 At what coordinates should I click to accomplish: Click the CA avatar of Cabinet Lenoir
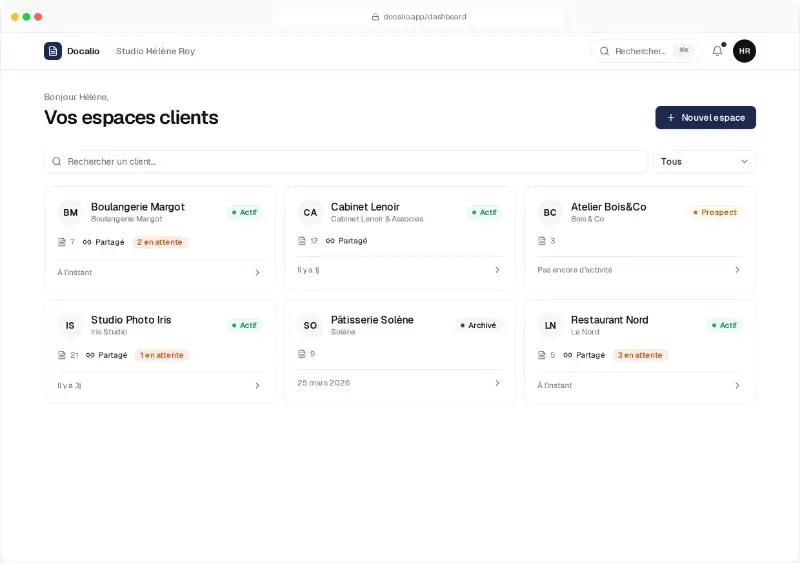[310, 212]
